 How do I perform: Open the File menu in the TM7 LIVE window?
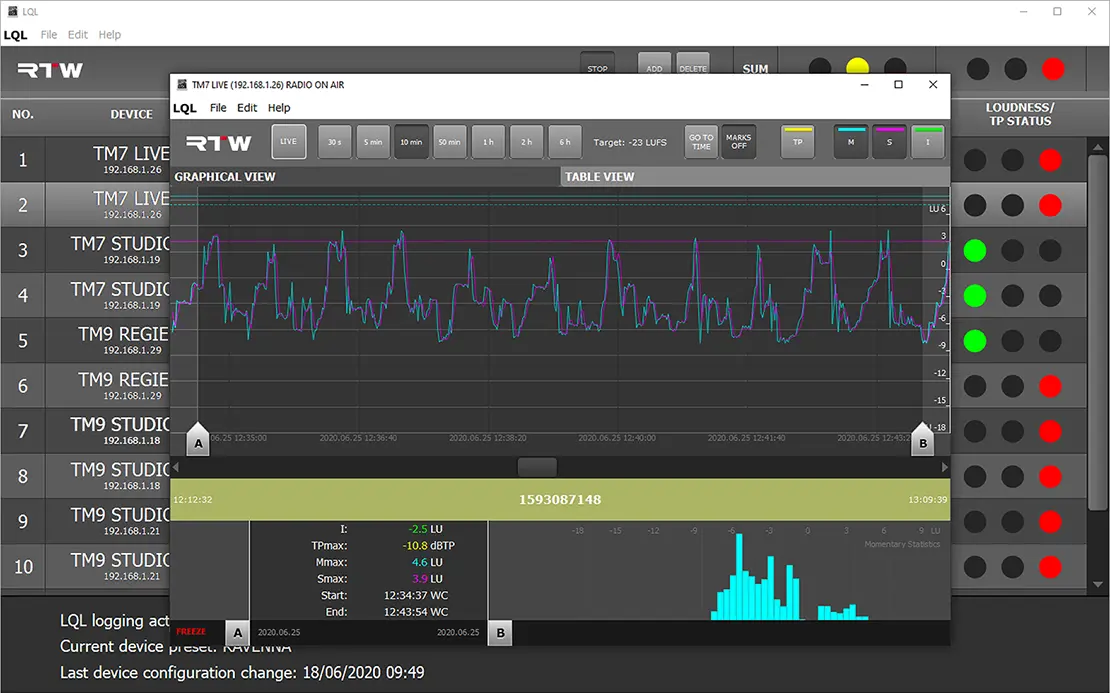click(218, 108)
